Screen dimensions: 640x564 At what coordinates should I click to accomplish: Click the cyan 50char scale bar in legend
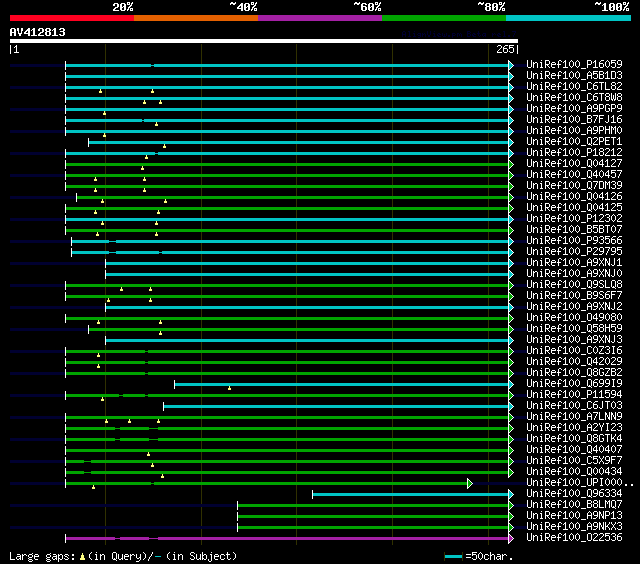454,556
